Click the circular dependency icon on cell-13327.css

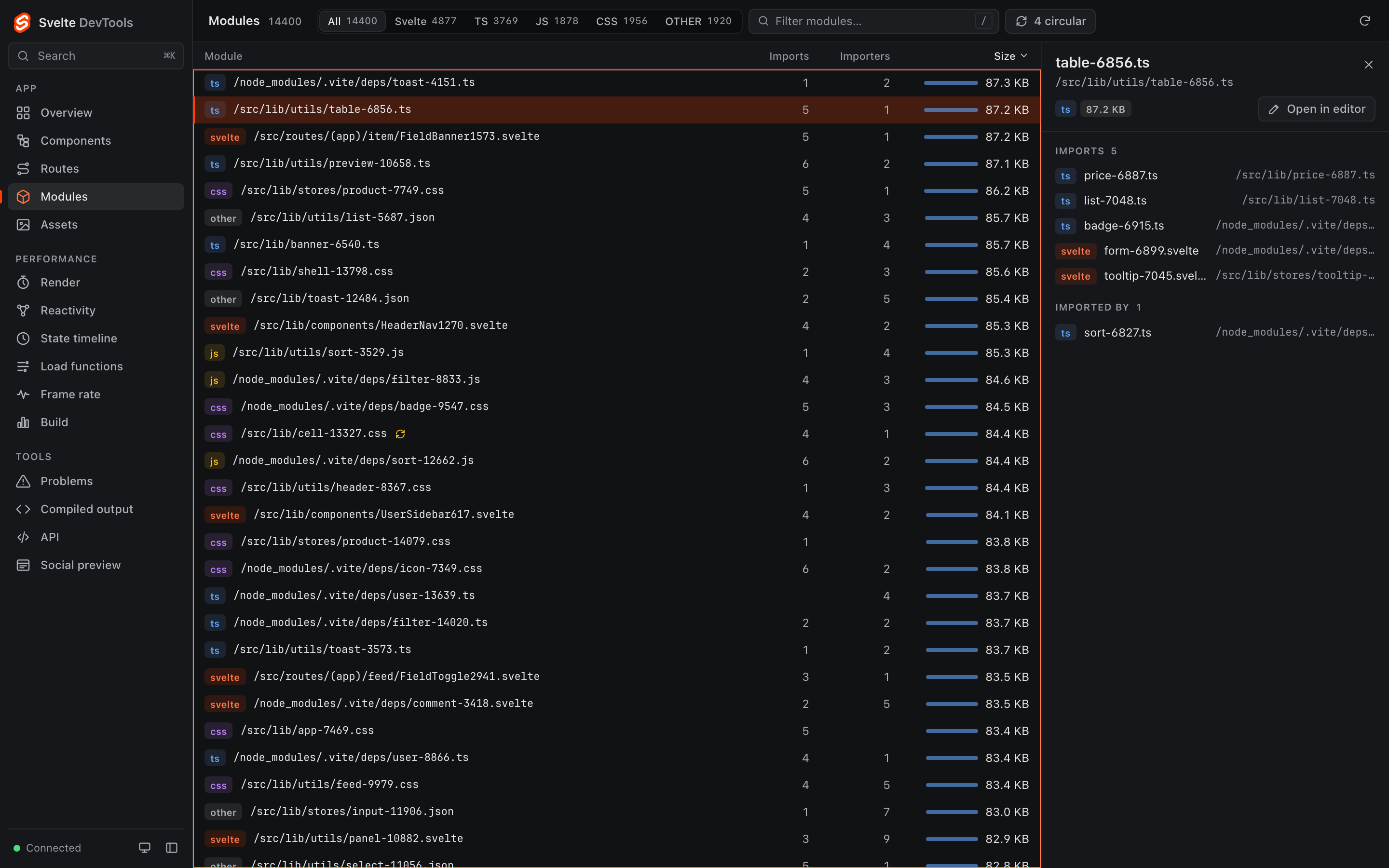(x=400, y=434)
